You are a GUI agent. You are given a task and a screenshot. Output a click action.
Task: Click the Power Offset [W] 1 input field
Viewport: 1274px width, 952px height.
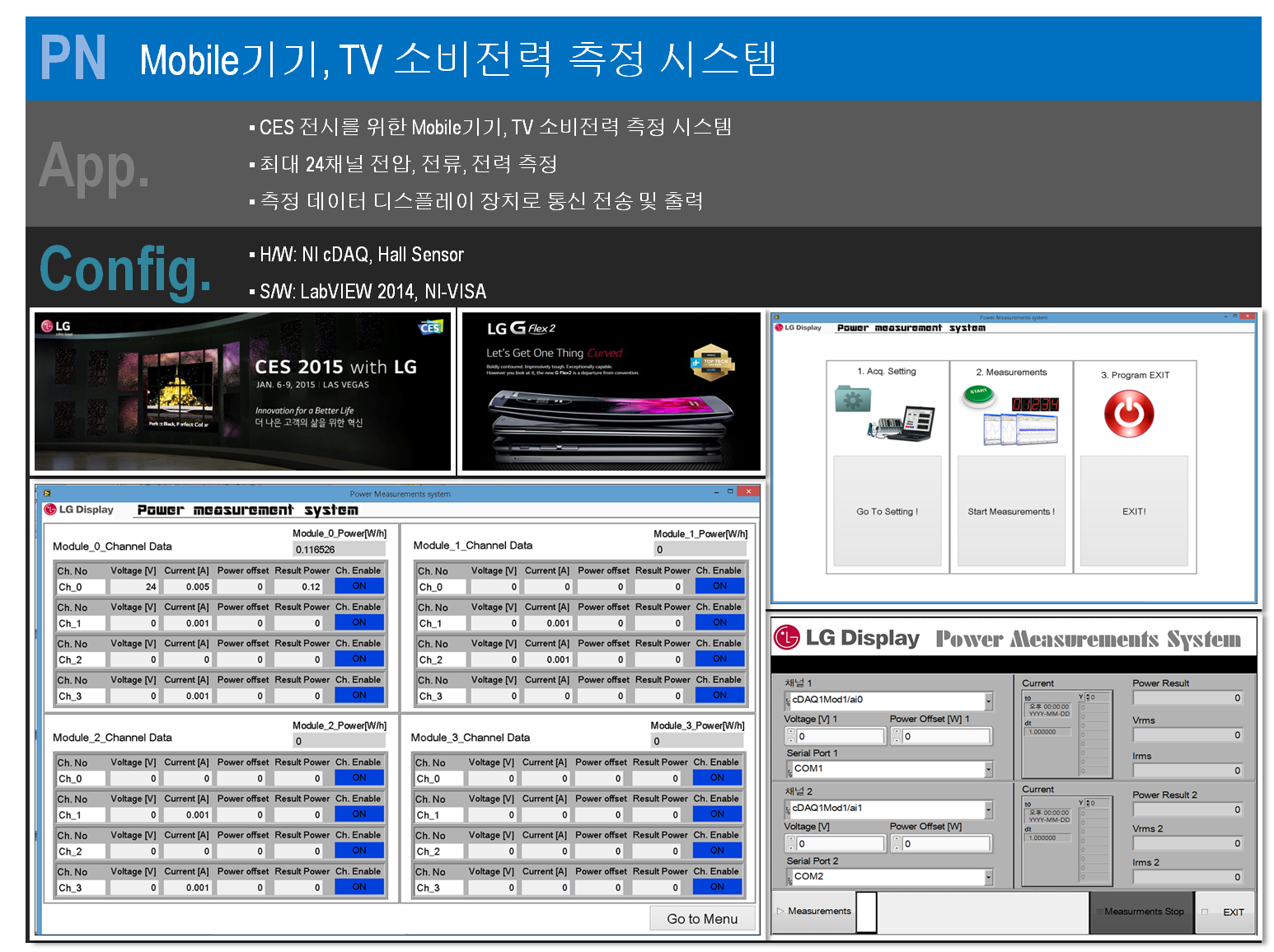(x=946, y=736)
